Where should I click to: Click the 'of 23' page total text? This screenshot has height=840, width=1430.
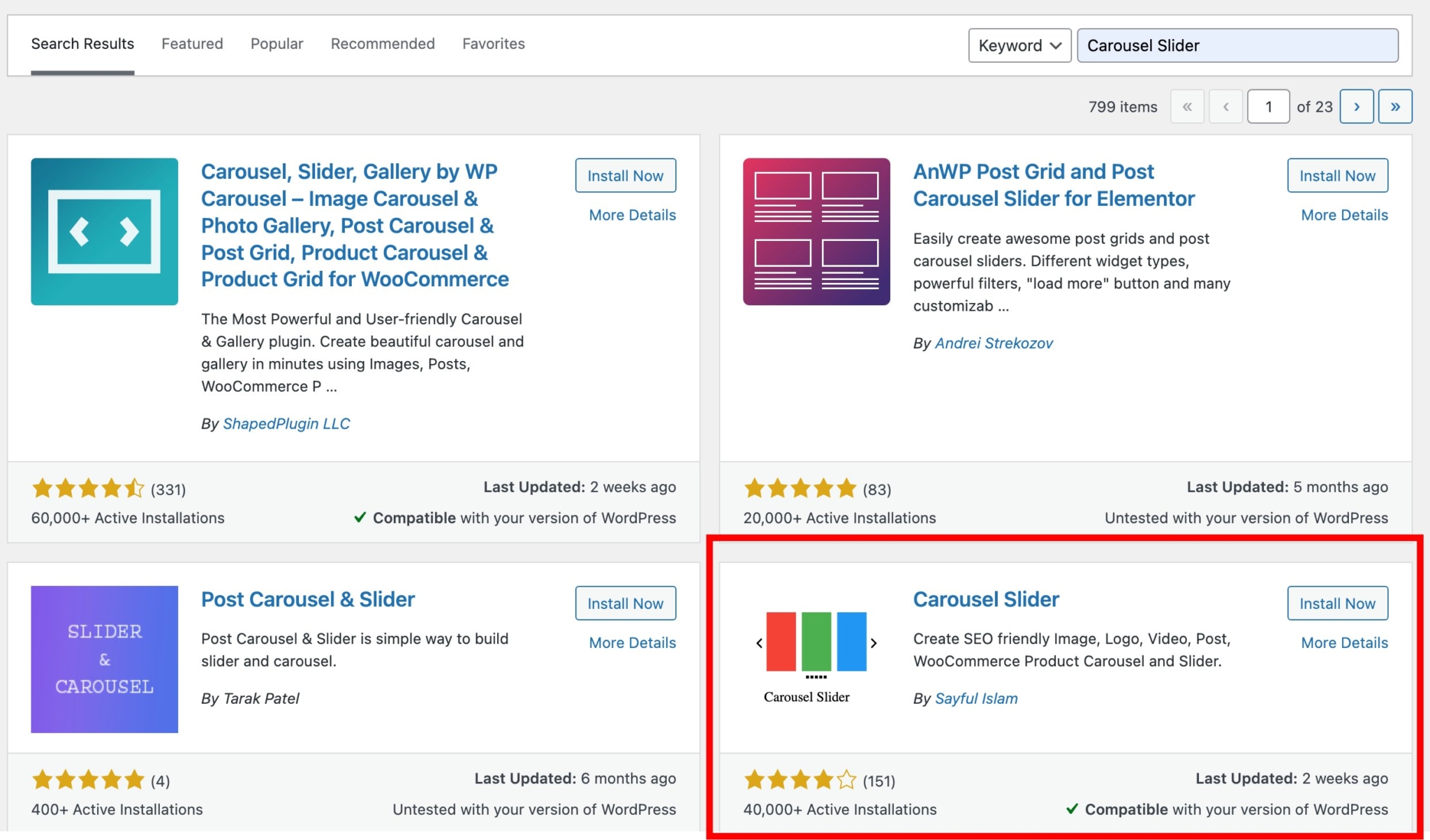[x=1315, y=107]
